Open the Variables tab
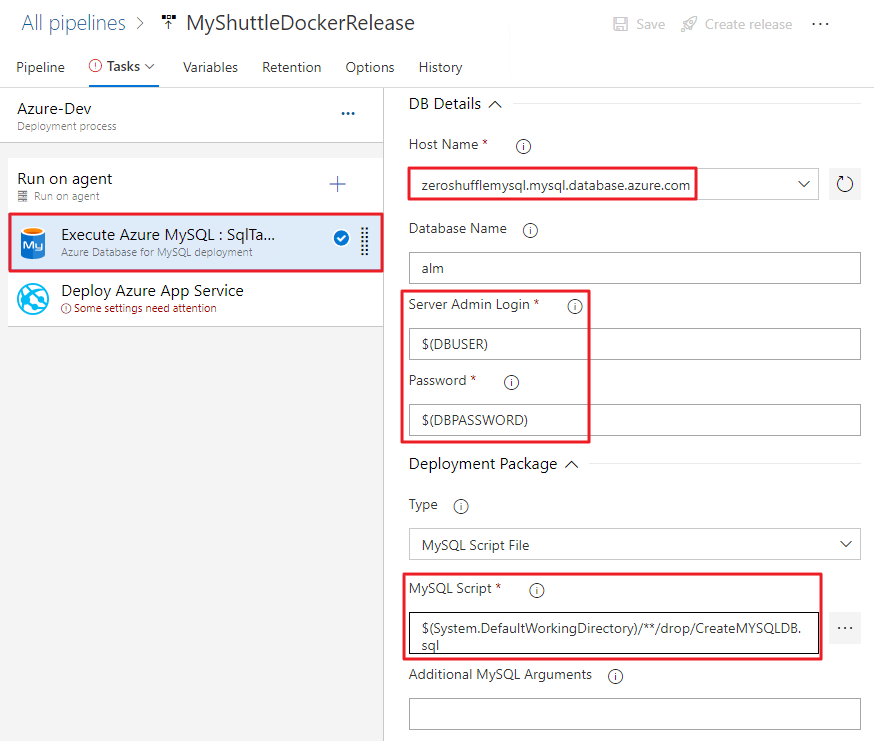Image resolution: width=874 pixels, height=741 pixels. pyautogui.click(x=210, y=67)
